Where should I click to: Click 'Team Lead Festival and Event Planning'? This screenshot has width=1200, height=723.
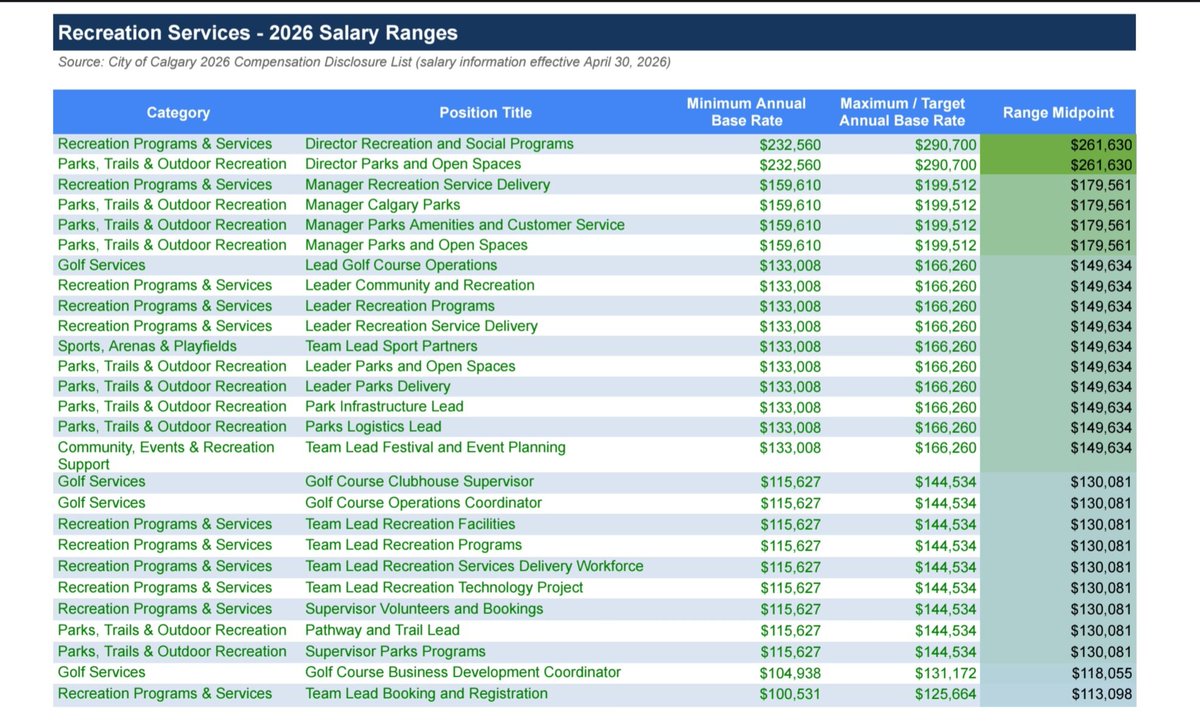(x=435, y=447)
